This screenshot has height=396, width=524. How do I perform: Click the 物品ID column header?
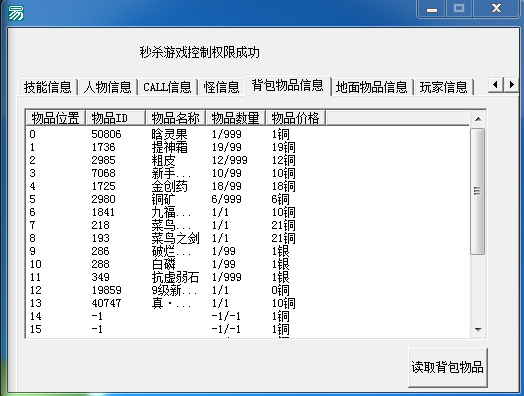(115, 118)
